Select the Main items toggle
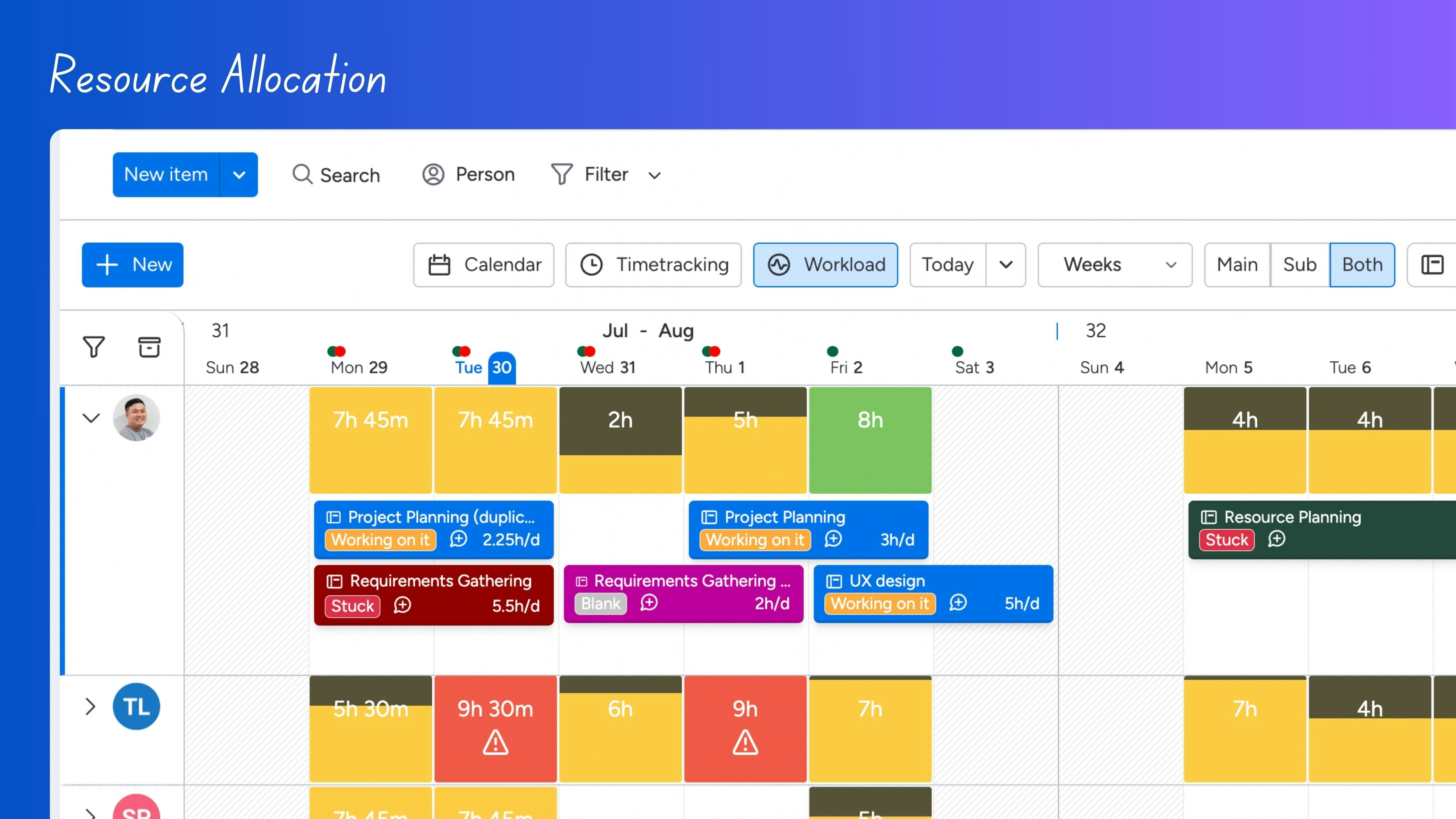Image resolution: width=1456 pixels, height=819 pixels. point(1237,265)
